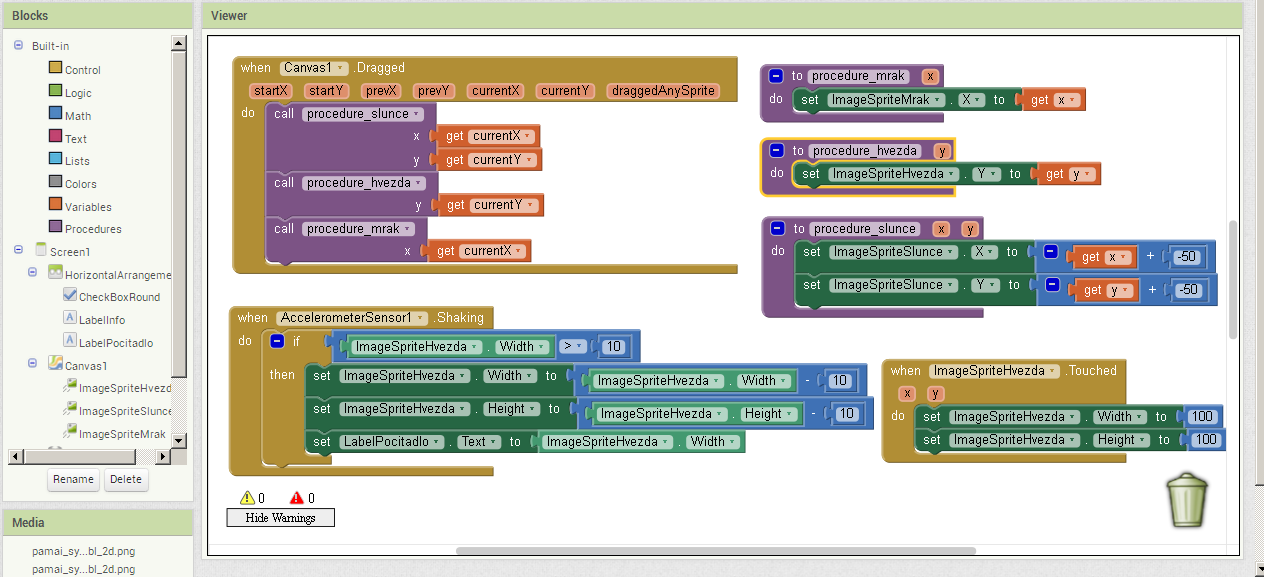Collapse the HorizontalArrangement tree node

33,273
